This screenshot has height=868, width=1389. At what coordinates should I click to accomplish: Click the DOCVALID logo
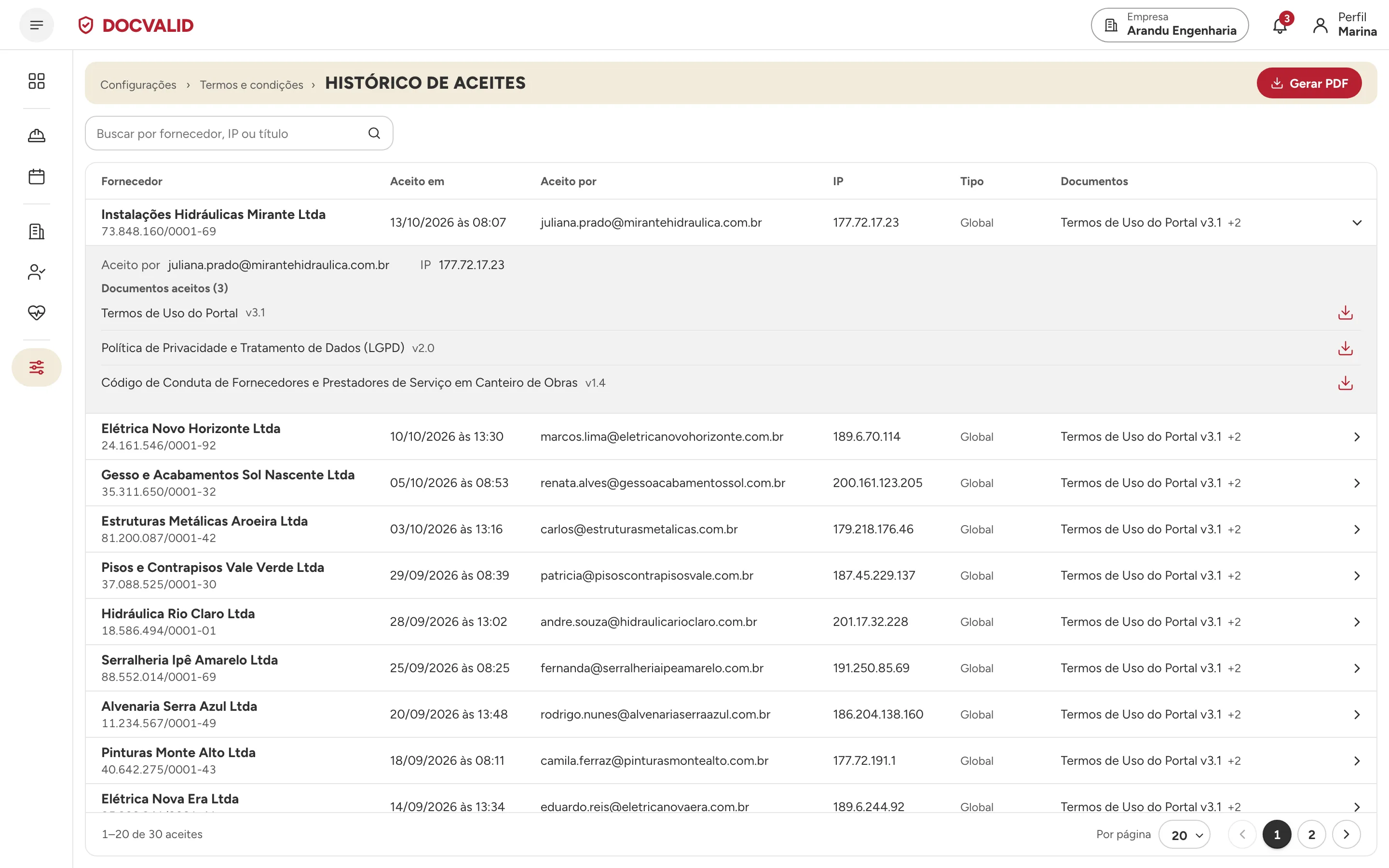point(136,25)
